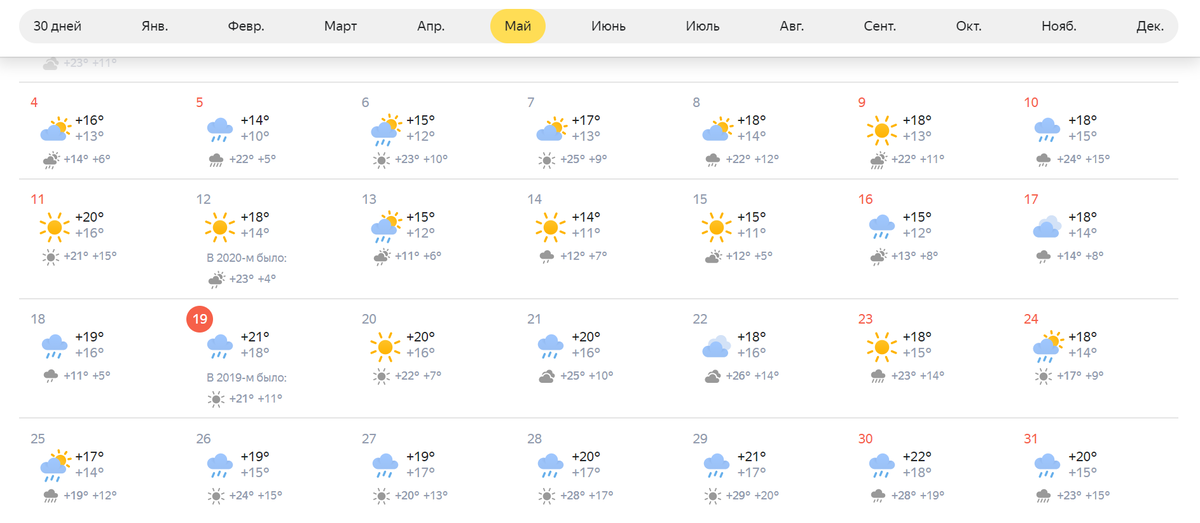
Task: Click the sun icon on May 23
Action: (881, 347)
